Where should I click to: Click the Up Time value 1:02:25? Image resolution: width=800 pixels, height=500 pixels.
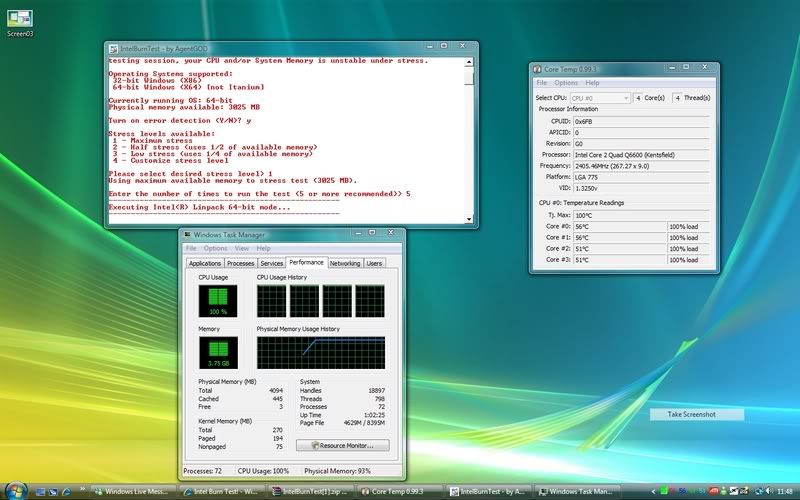[374, 415]
